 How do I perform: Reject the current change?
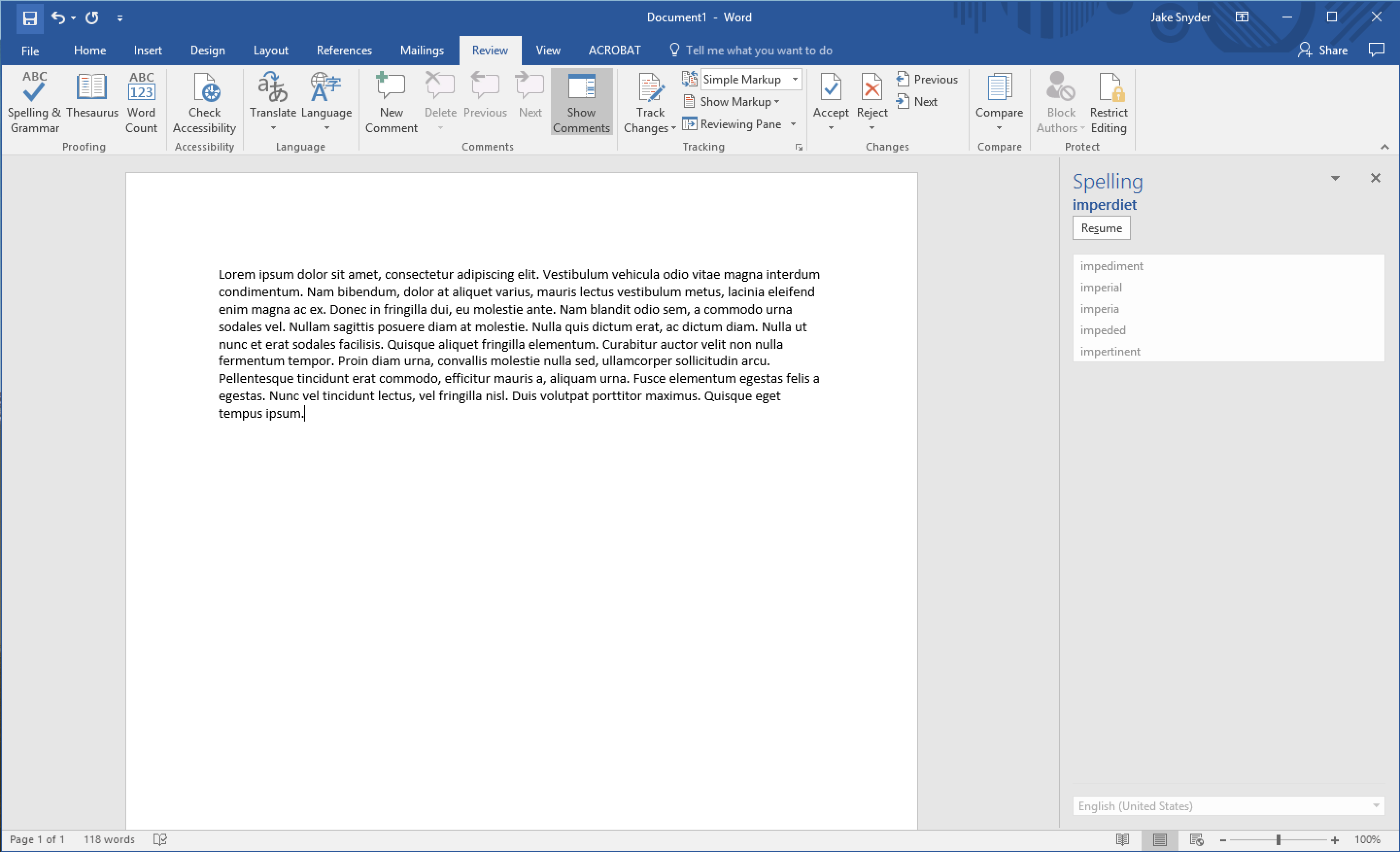871,94
